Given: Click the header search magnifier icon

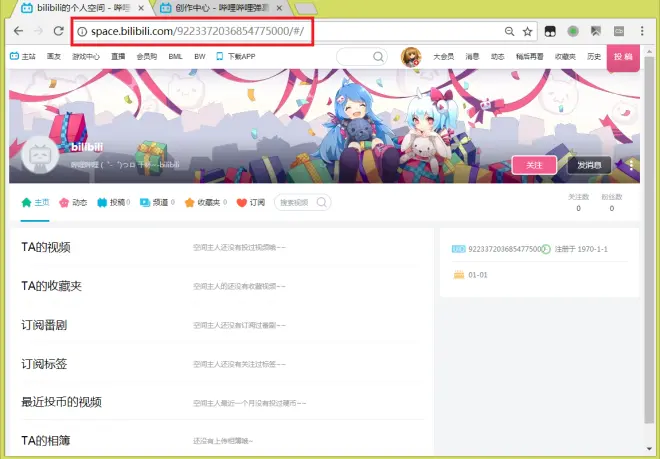Looking at the screenshot, I should click(378, 56).
